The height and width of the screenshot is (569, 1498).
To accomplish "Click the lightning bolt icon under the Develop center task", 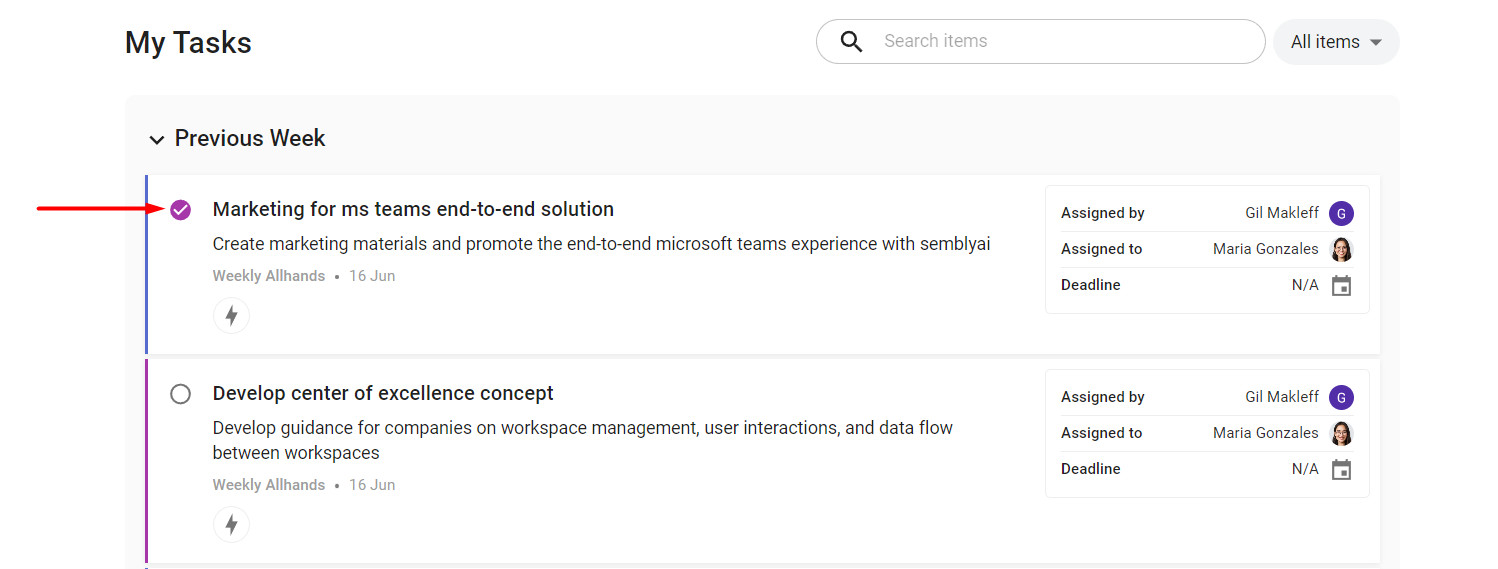I will point(231,524).
